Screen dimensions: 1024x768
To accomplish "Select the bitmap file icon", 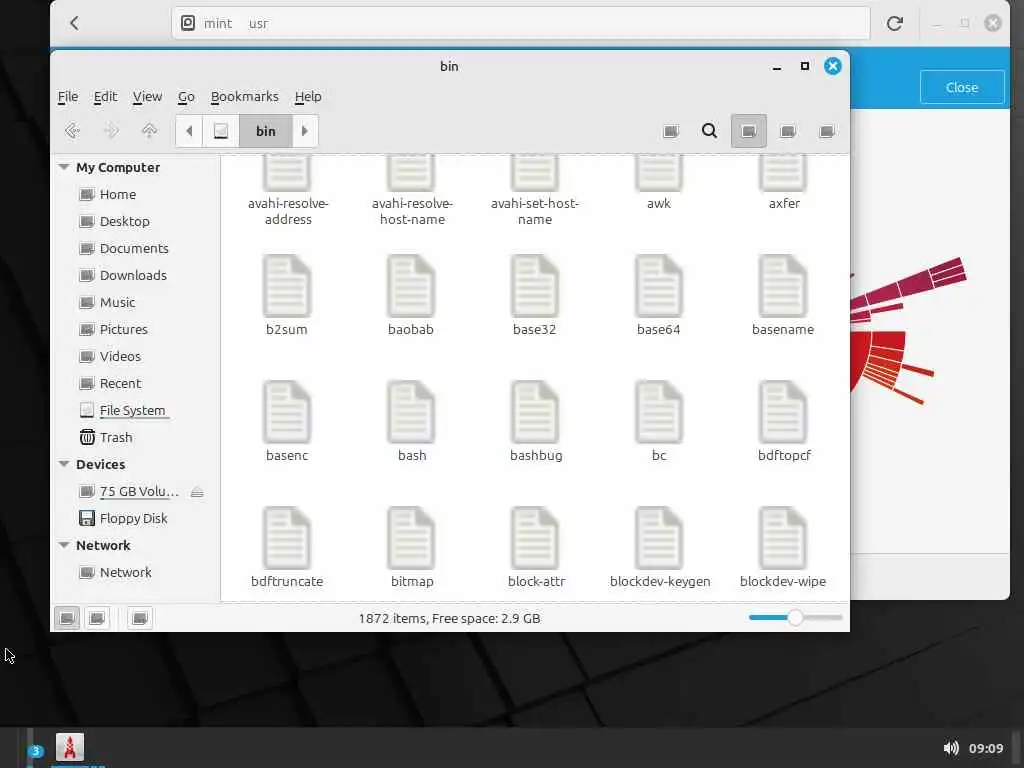I will click(411, 538).
